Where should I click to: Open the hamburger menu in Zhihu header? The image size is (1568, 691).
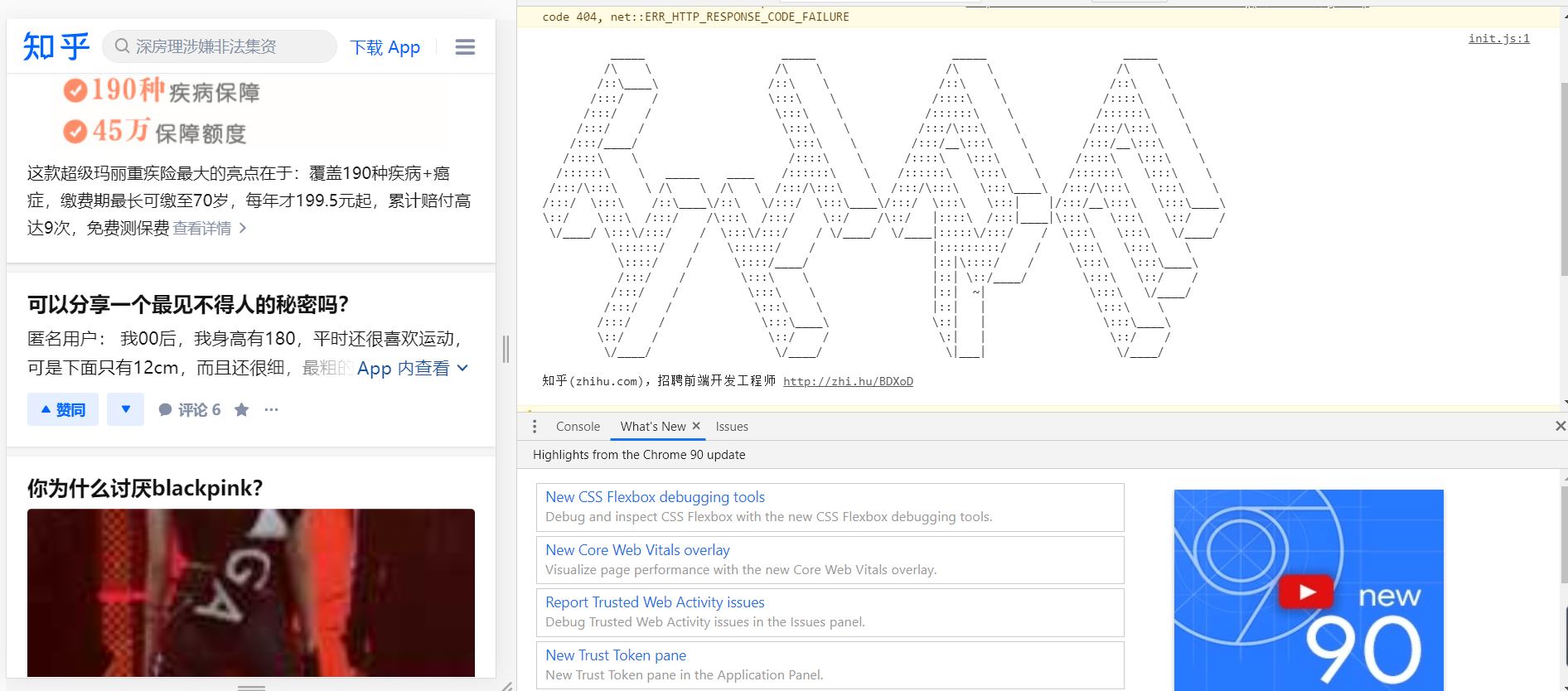pos(465,47)
